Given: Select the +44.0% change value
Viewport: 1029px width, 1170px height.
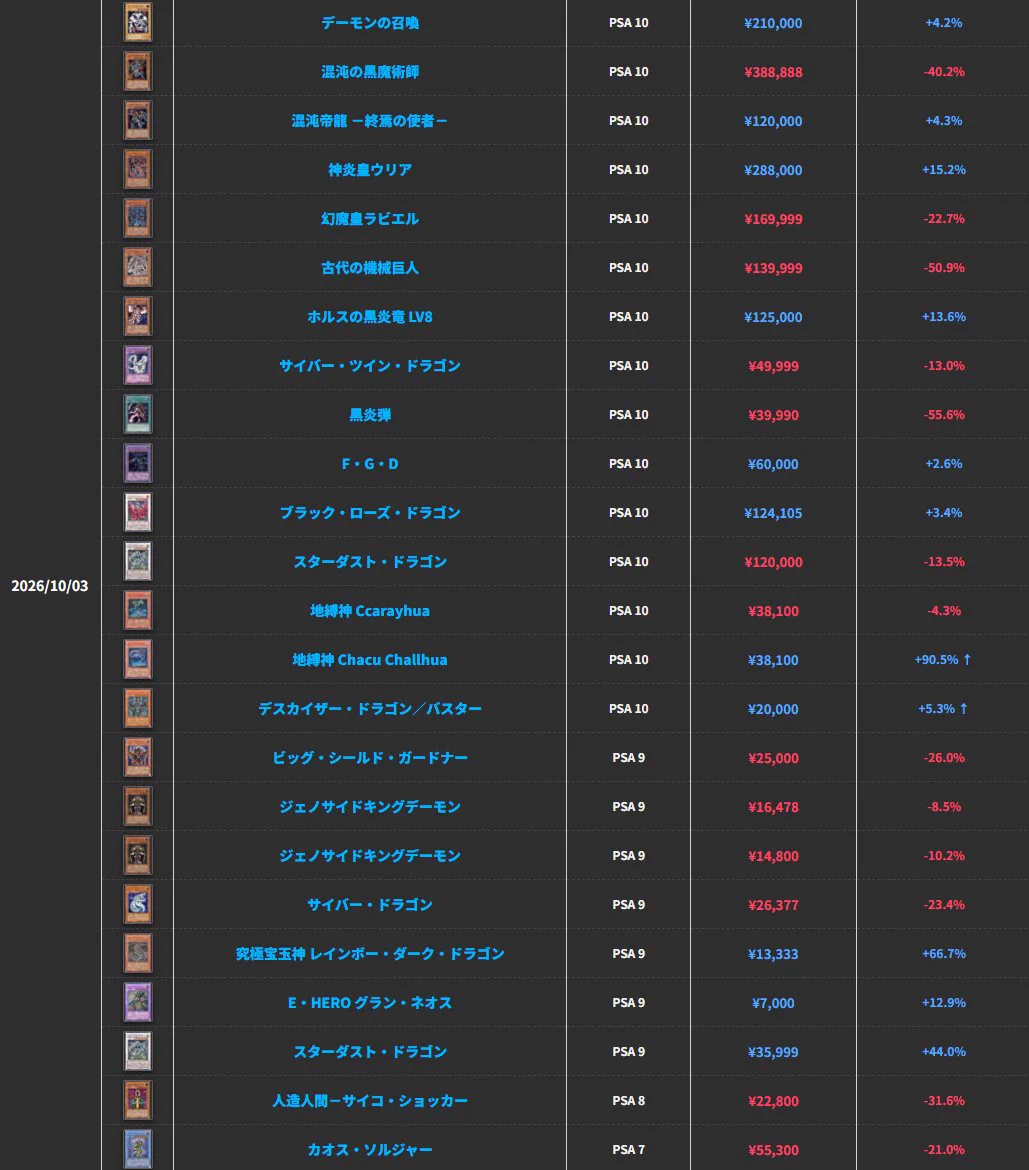Looking at the screenshot, I should pos(944,1051).
